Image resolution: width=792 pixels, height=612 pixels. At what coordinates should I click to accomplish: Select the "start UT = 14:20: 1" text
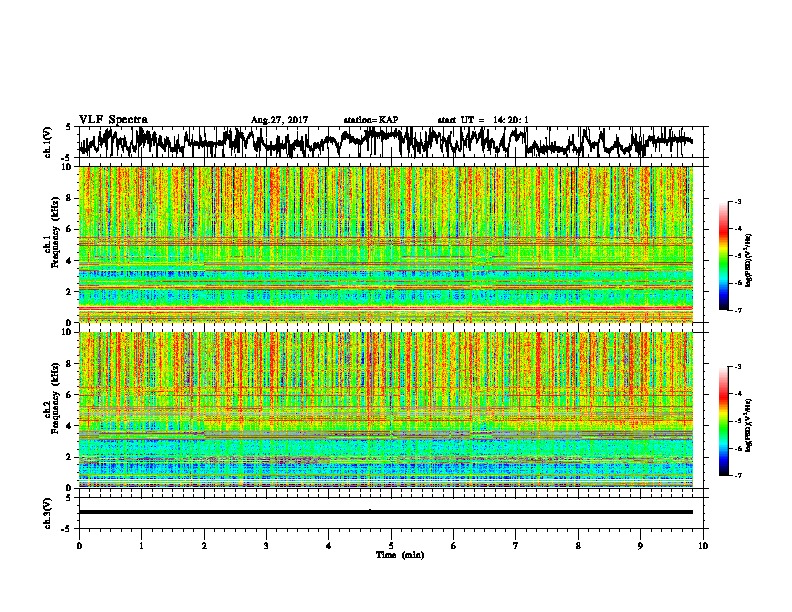pos(483,120)
